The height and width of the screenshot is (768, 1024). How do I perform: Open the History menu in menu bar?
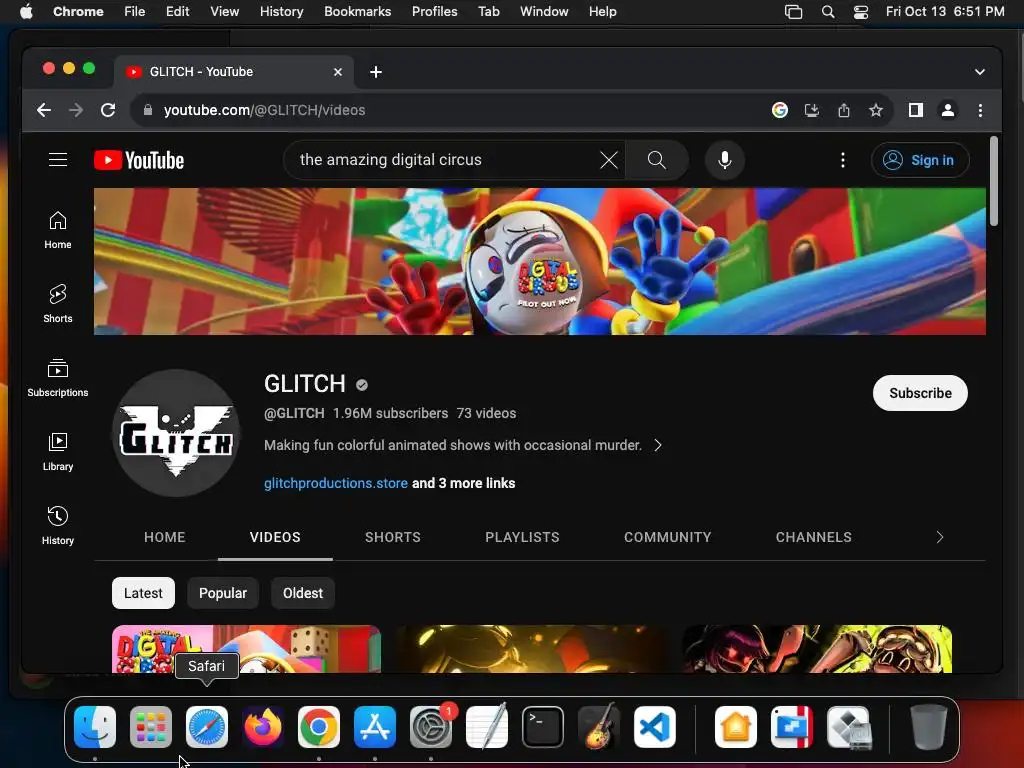pyautogui.click(x=281, y=11)
